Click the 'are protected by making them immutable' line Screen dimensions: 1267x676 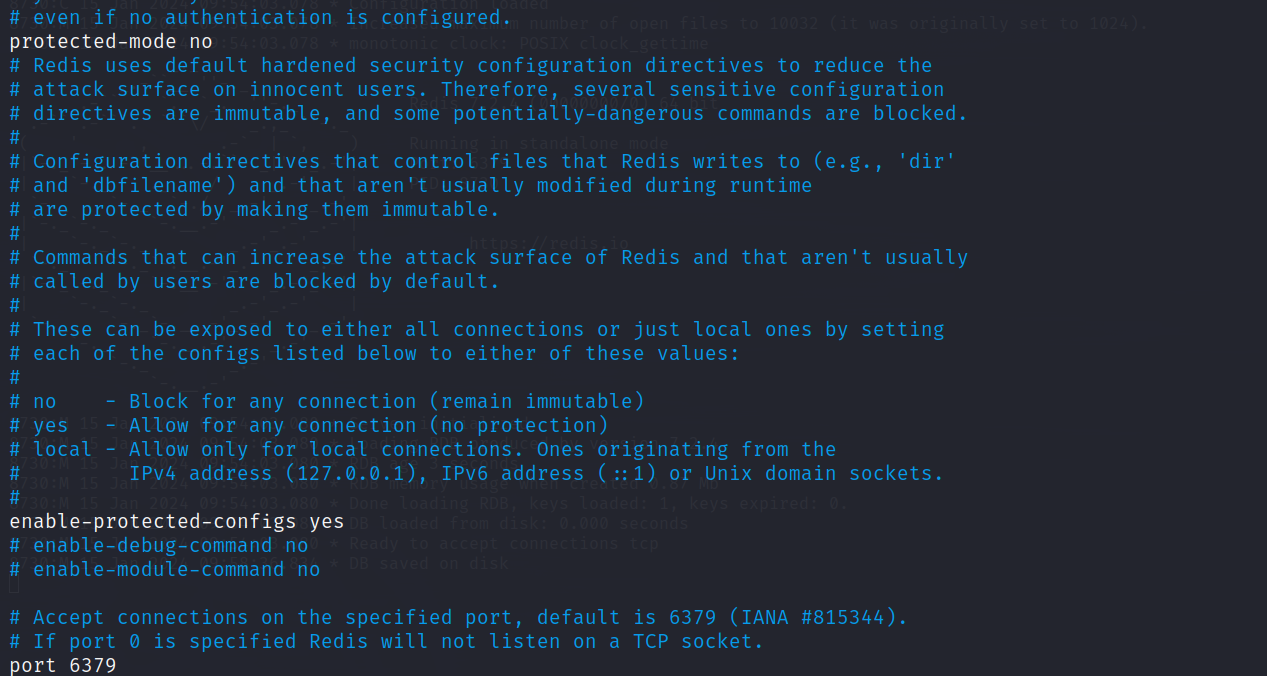pyautogui.click(x=255, y=209)
